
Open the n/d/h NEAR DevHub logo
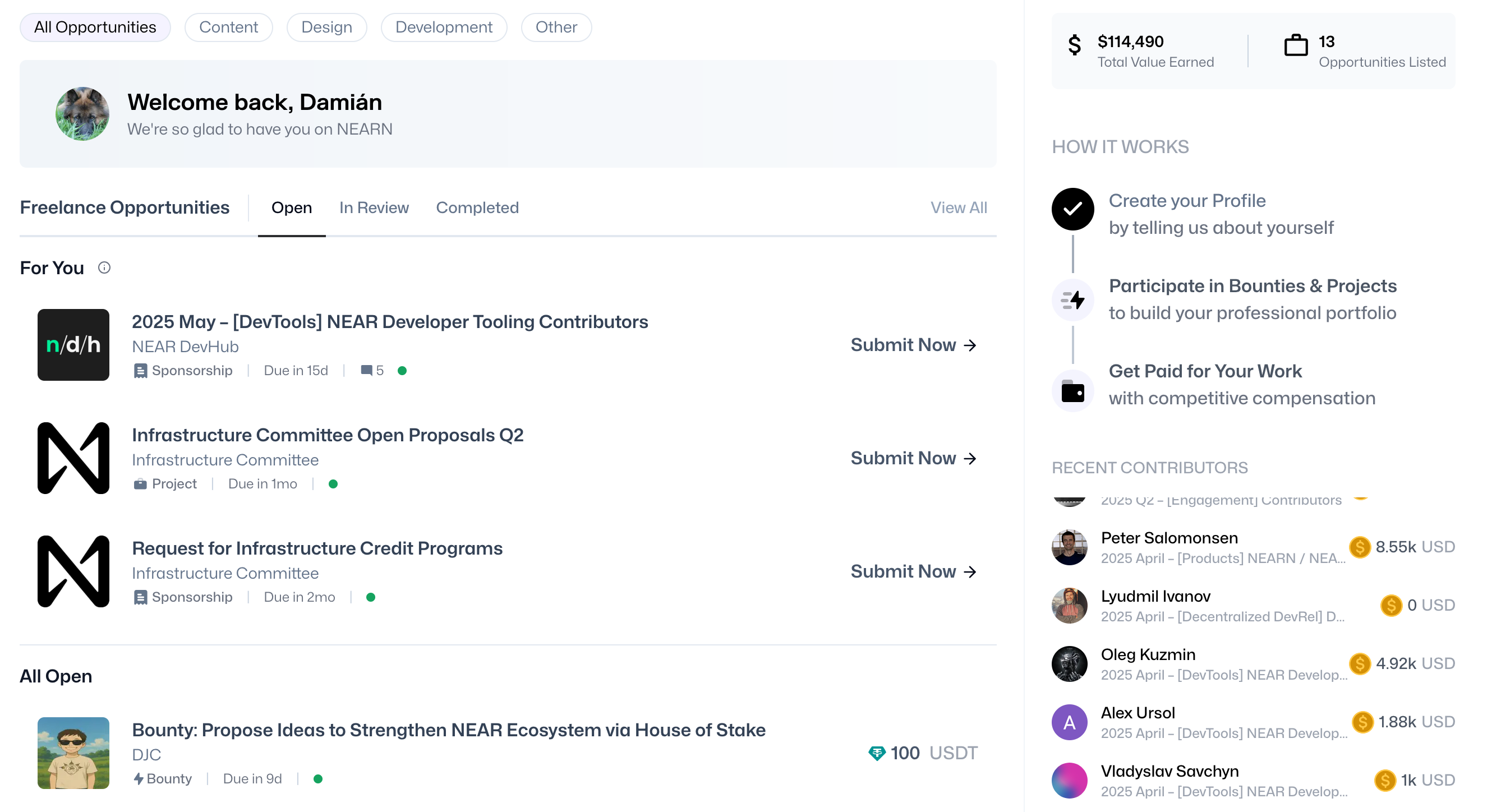73,345
